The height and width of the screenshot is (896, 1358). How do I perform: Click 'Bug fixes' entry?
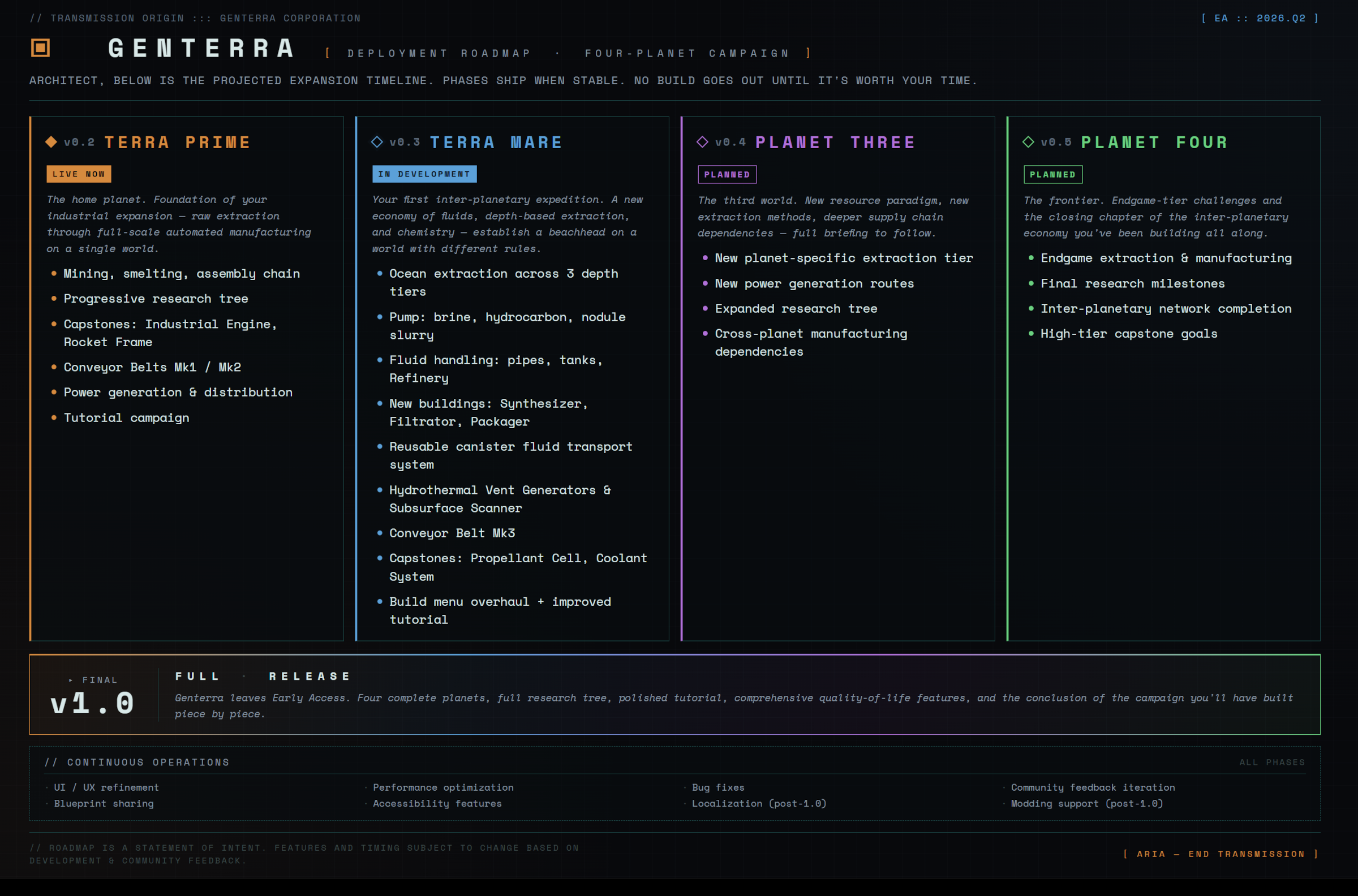pyautogui.click(x=719, y=787)
